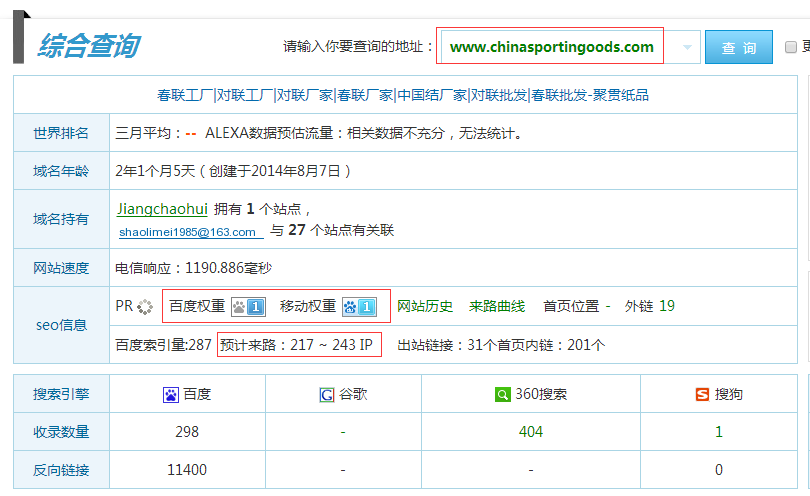Click the 外链 count 19 link
The height and width of the screenshot is (496, 810).
click(666, 306)
